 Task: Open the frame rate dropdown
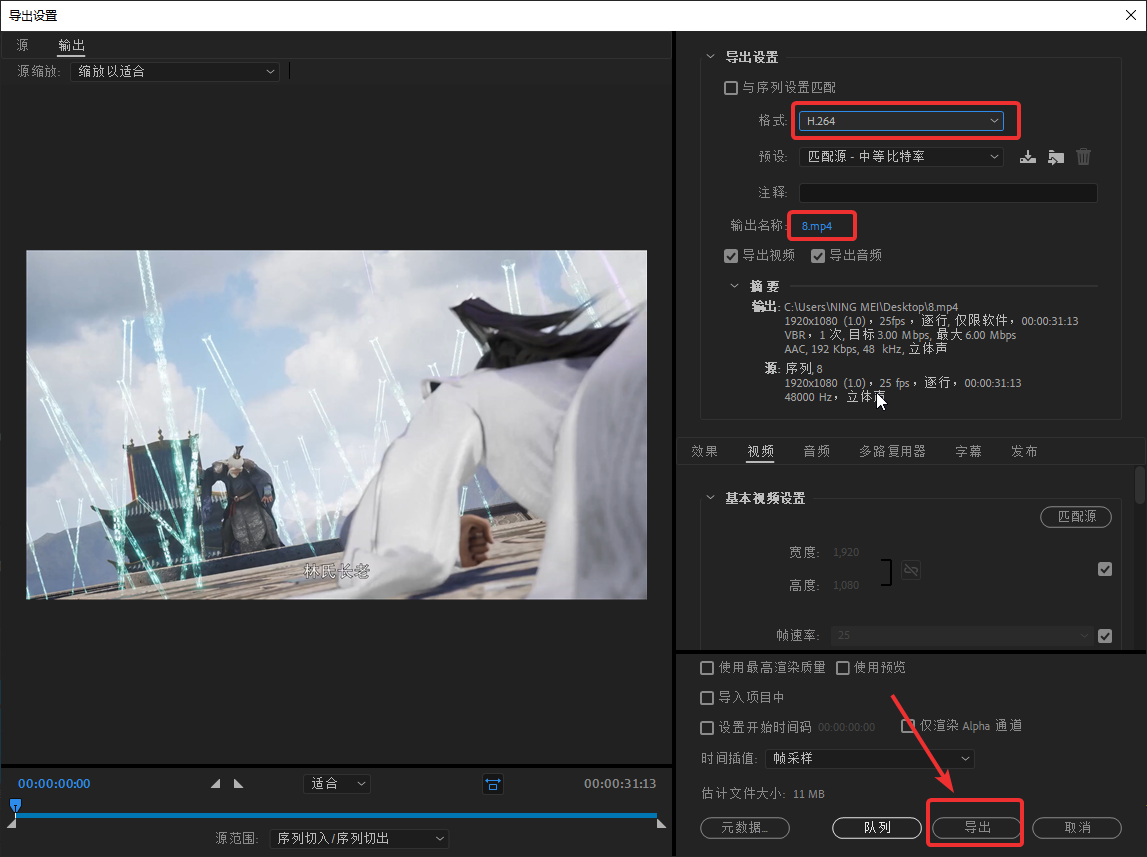[962, 635]
